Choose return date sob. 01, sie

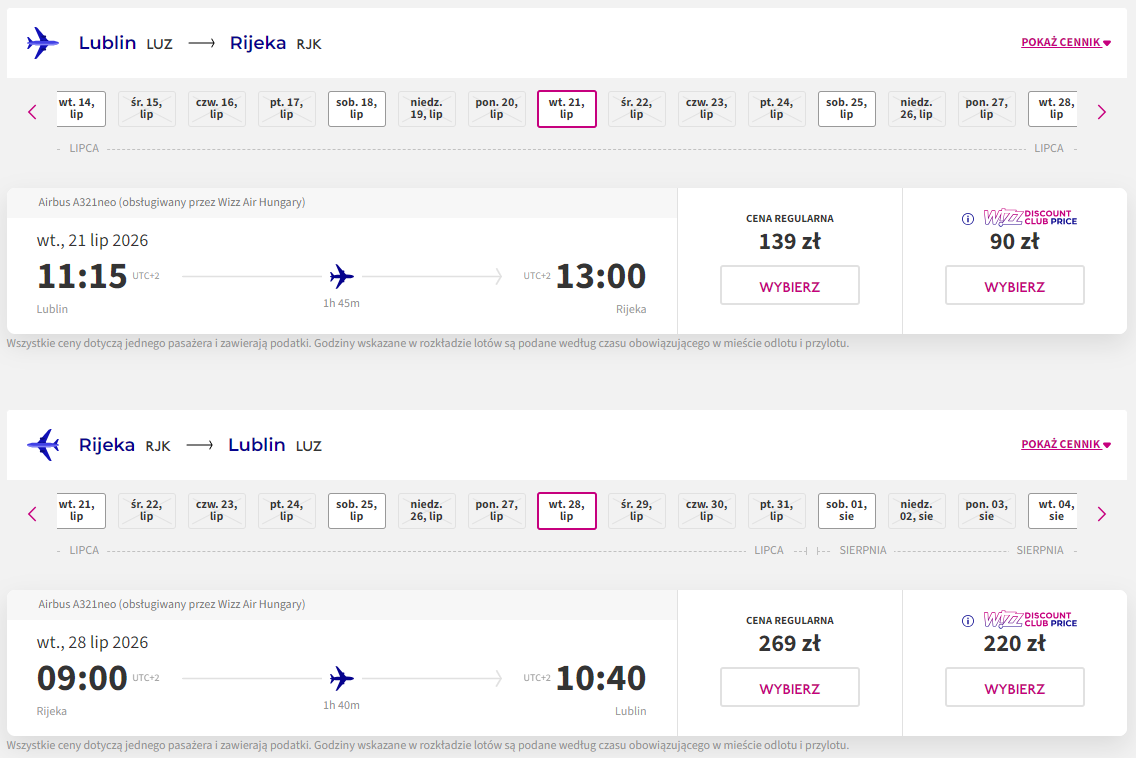(x=847, y=511)
